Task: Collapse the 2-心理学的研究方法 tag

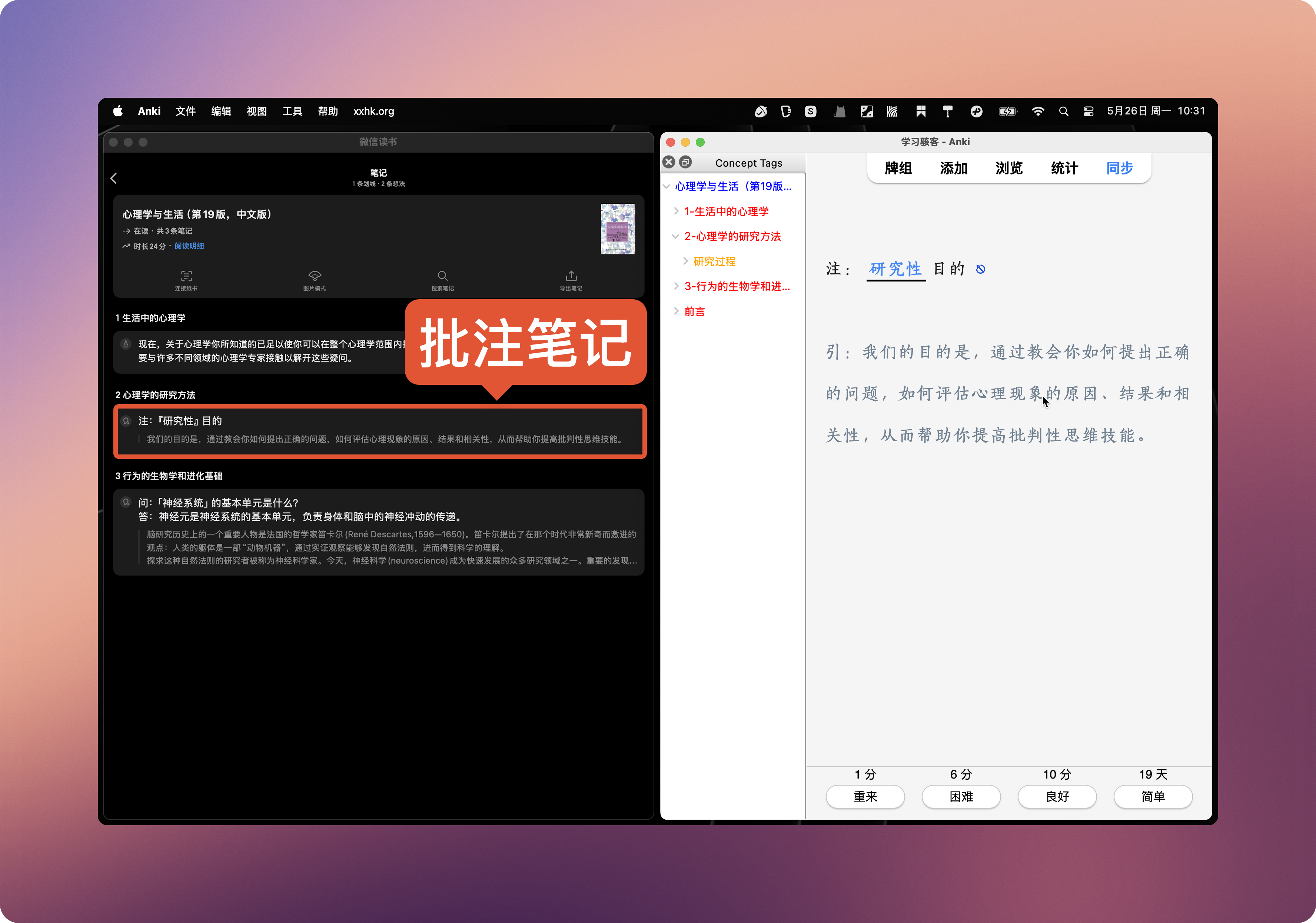Action: tap(676, 236)
